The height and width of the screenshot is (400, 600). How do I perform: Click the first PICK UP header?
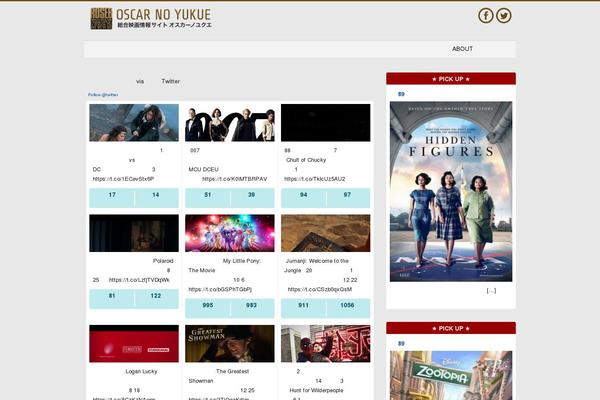451,79
